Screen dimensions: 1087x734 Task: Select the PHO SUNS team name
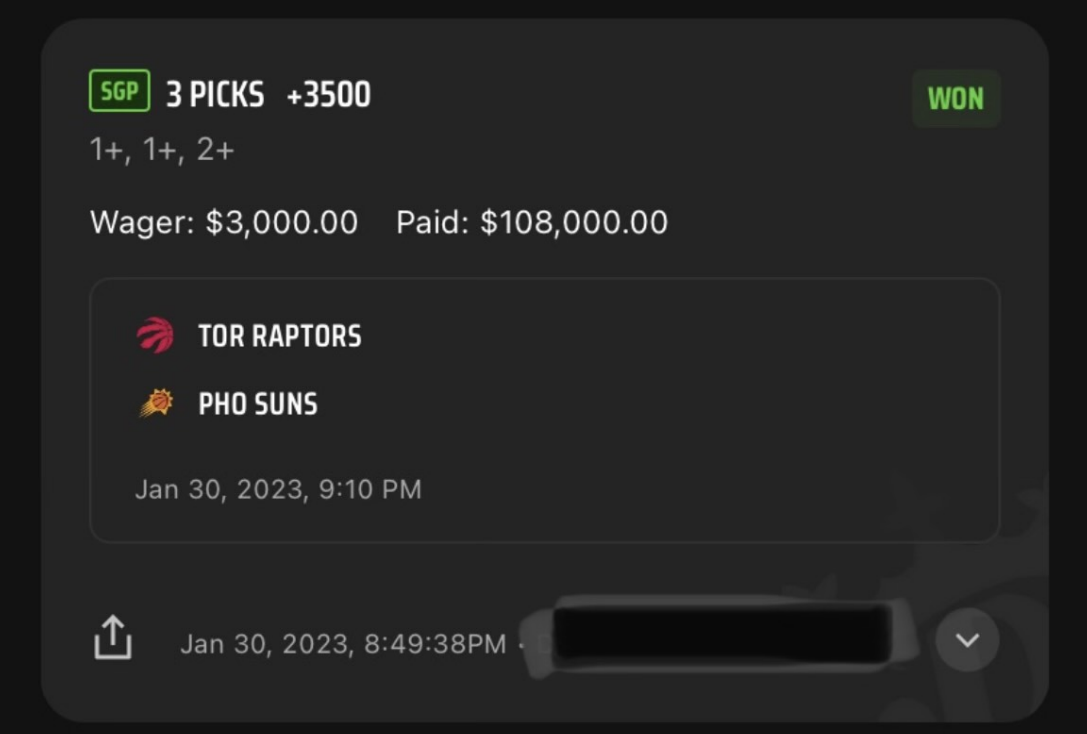pyautogui.click(x=258, y=404)
